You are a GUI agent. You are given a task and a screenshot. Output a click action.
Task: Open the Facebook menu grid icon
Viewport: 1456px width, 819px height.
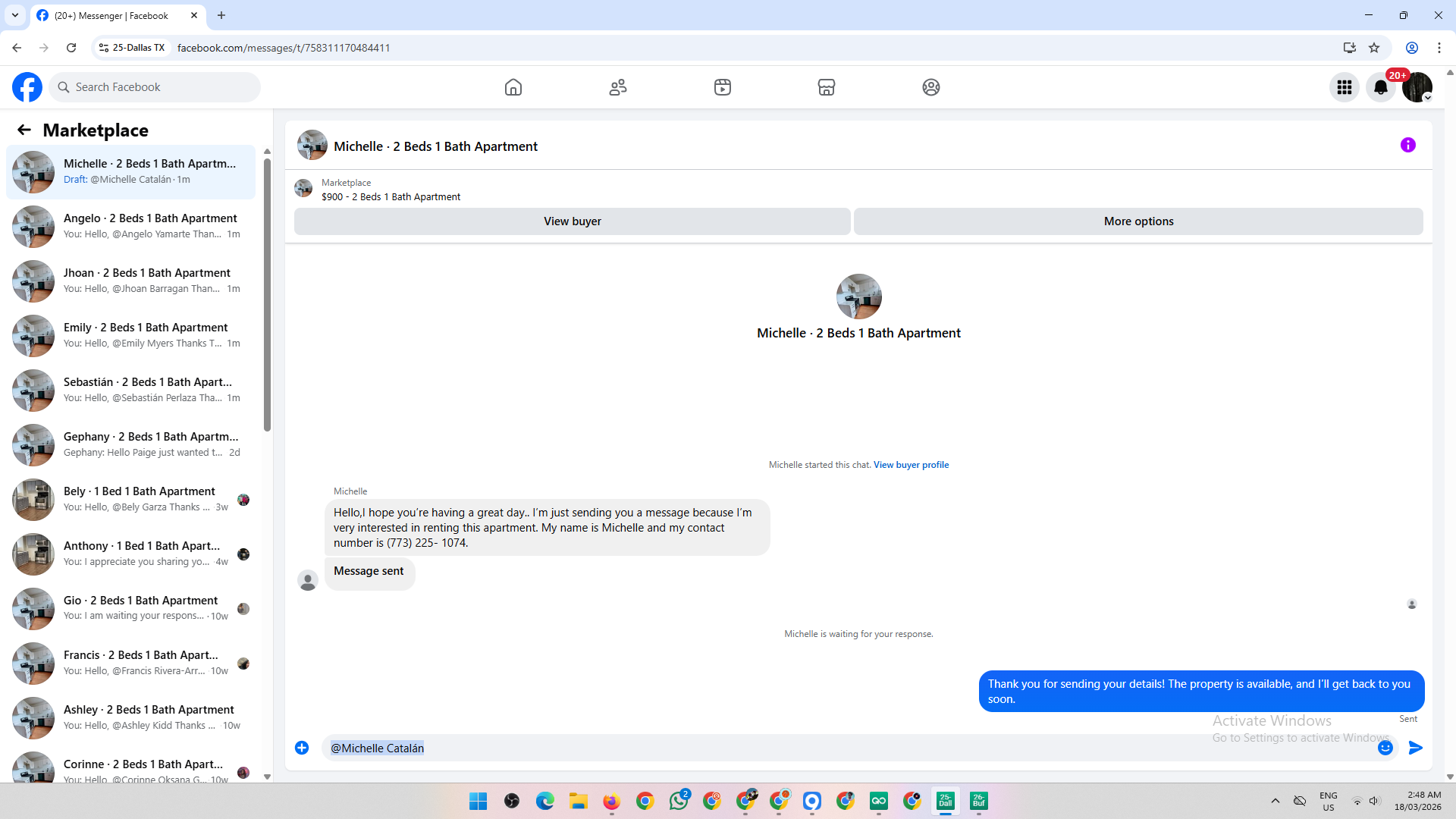pyautogui.click(x=1345, y=87)
